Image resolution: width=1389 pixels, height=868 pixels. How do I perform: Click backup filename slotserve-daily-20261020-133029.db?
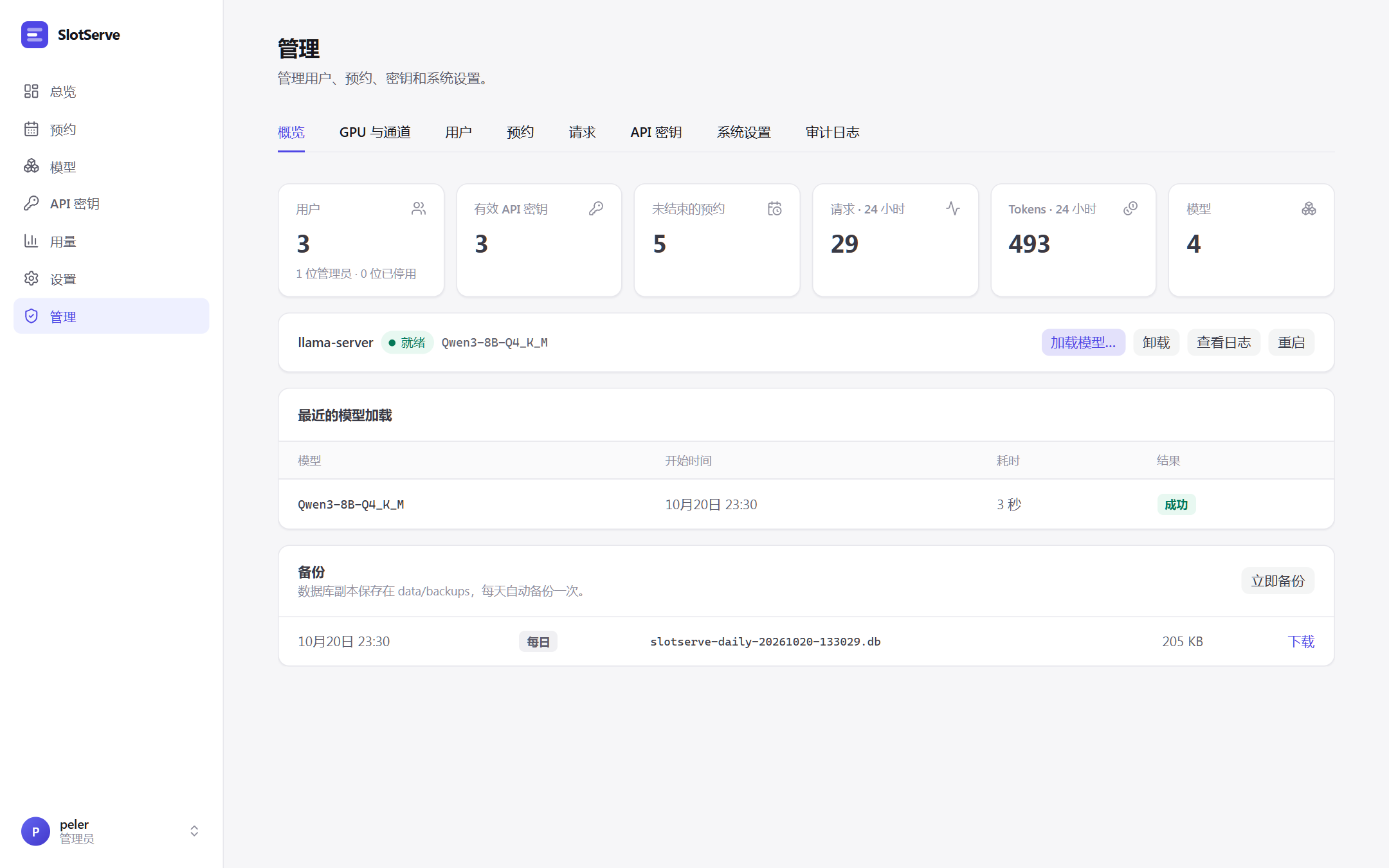pyautogui.click(x=765, y=642)
